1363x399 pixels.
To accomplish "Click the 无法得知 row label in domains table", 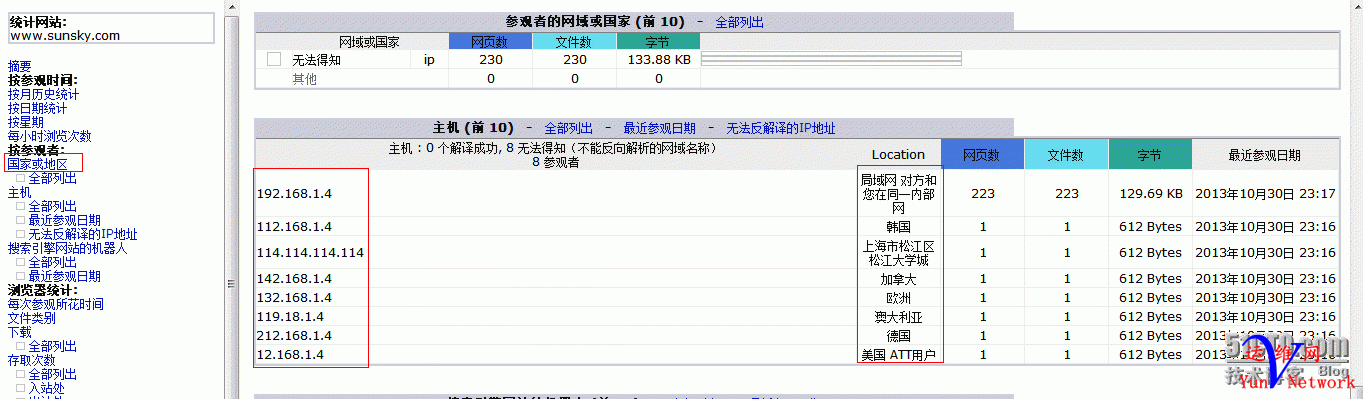I will pos(316,60).
